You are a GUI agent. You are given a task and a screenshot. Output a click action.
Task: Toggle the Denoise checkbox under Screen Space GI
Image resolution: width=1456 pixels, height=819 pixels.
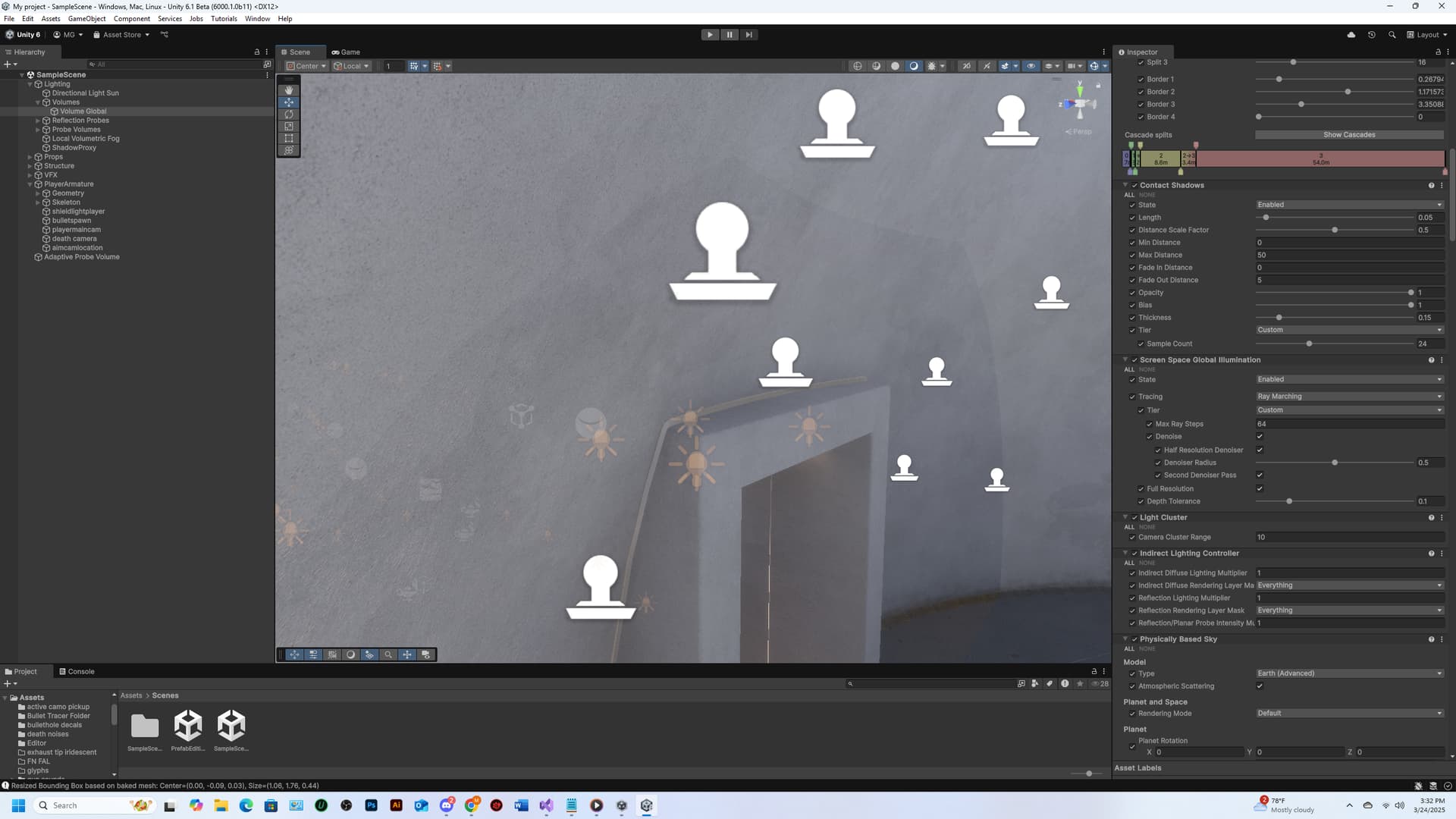coord(1260,436)
